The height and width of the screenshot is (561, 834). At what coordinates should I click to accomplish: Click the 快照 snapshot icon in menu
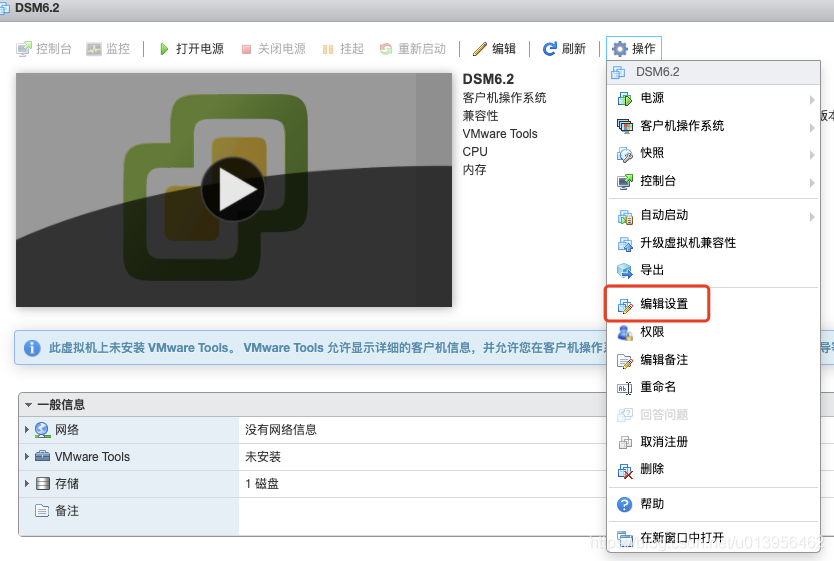pos(625,154)
